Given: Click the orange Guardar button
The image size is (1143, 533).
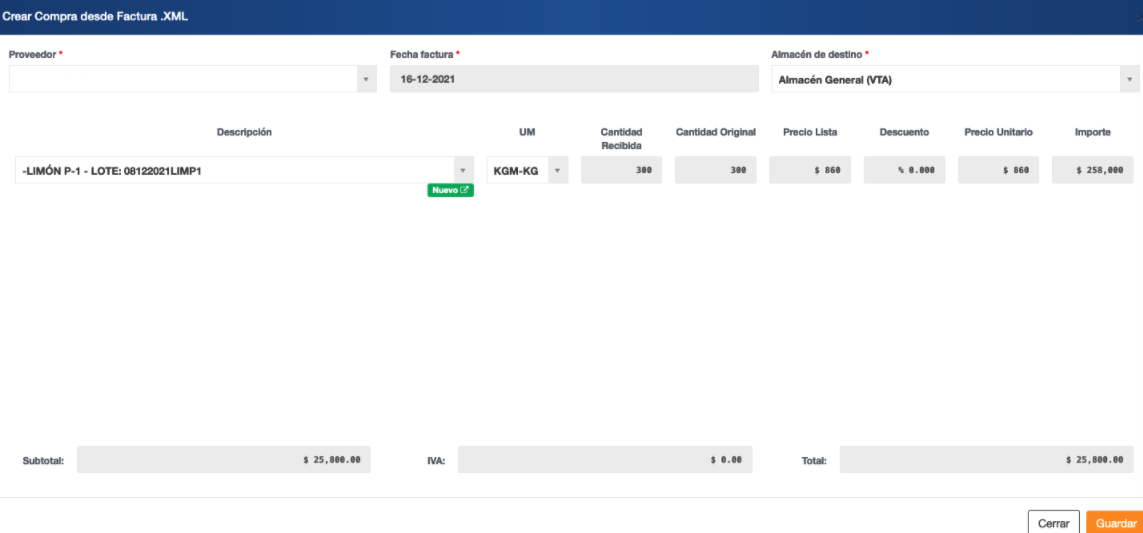Looking at the screenshot, I should point(1115,523).
